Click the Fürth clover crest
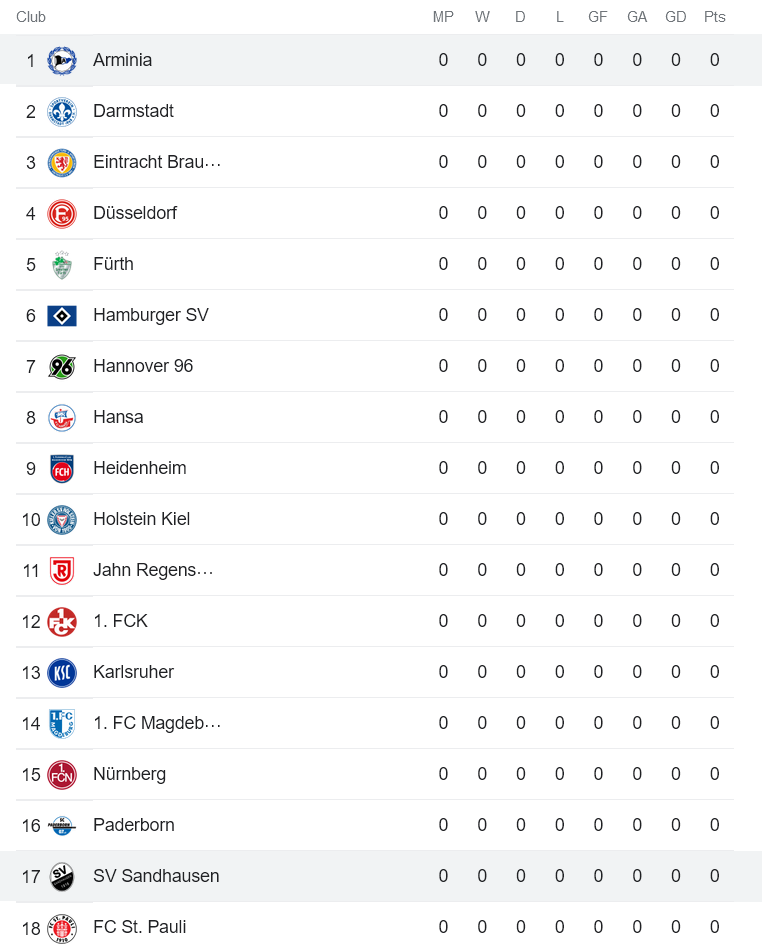Image resolution: width=762 pixels, height=951 pixels. pos(63,264)
